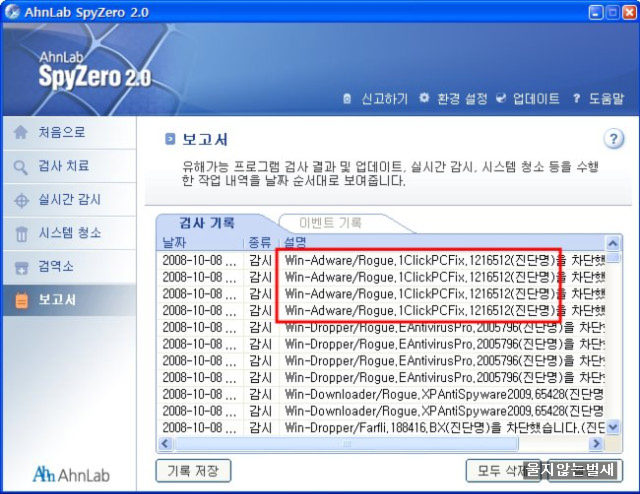Sort by the 종류 column header
Screen dimensions: 640x494
click(x=260, y=243)
